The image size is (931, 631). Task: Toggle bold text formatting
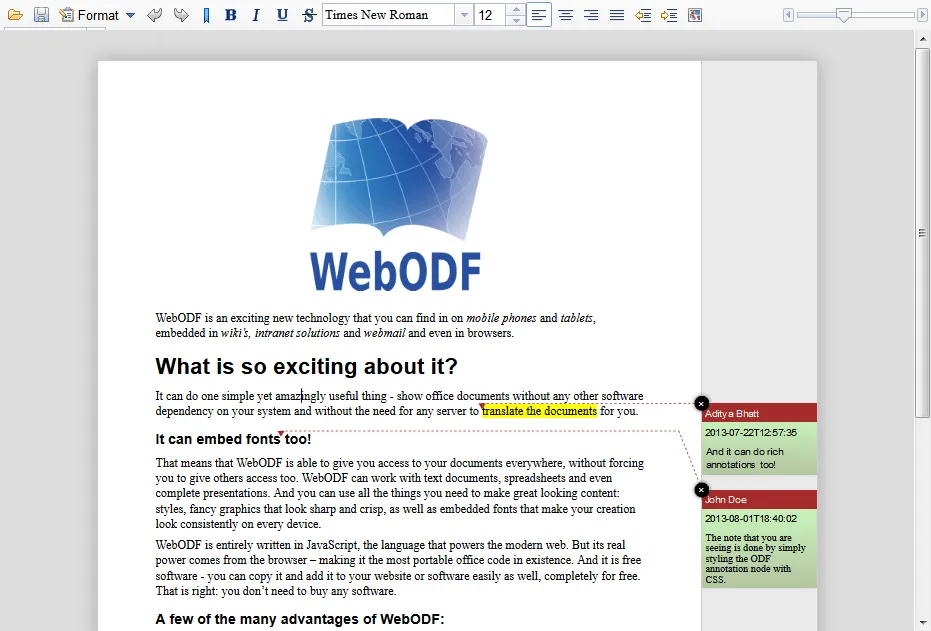231,14
